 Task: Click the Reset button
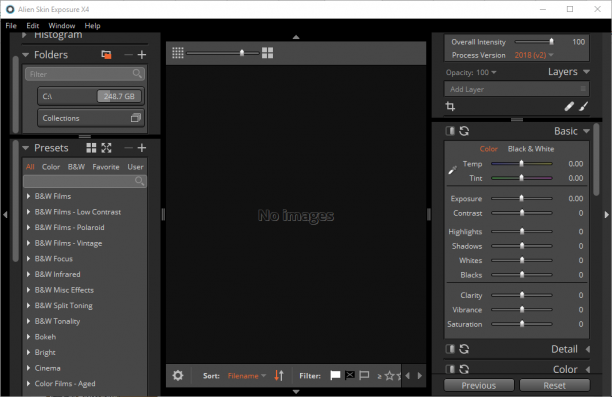tap(554, 385)
